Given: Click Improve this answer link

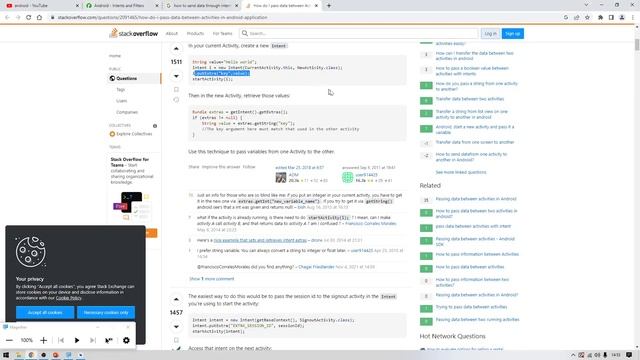Looking at the screenshot, I should coord(221,167).
